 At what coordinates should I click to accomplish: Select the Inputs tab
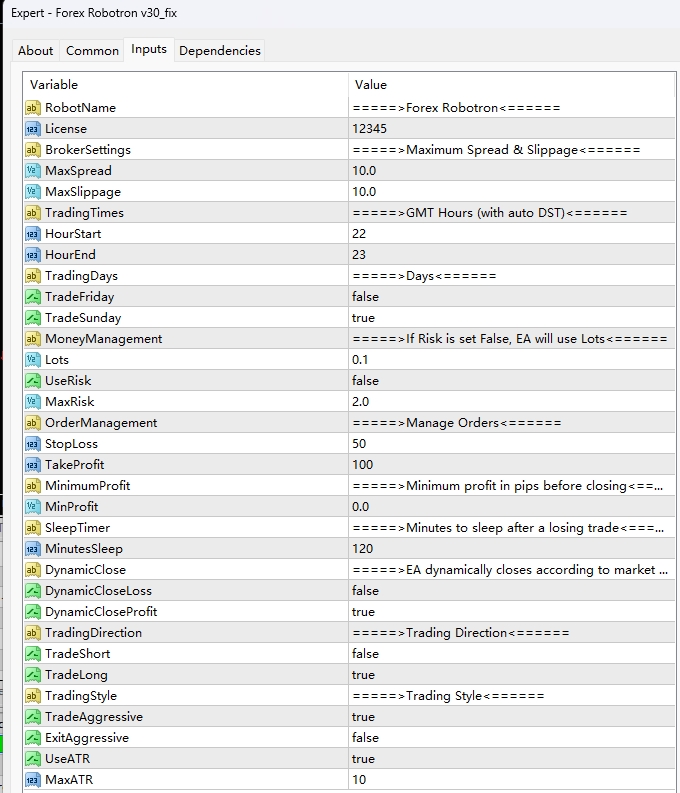click(149, 49)
